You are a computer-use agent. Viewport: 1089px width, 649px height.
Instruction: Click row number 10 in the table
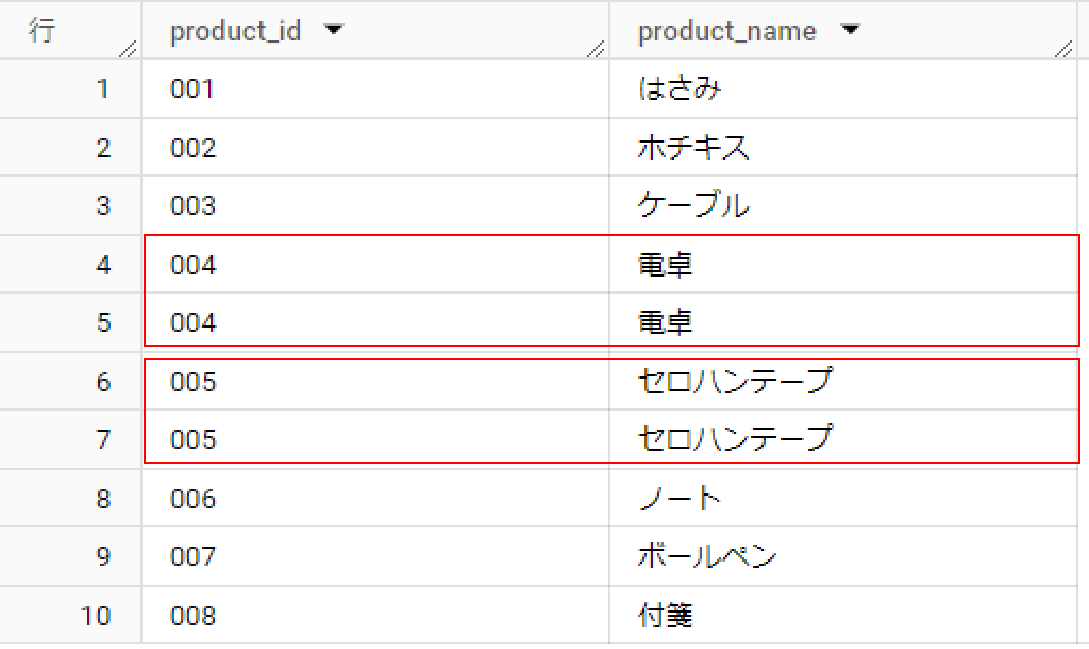tap(98, 615)
